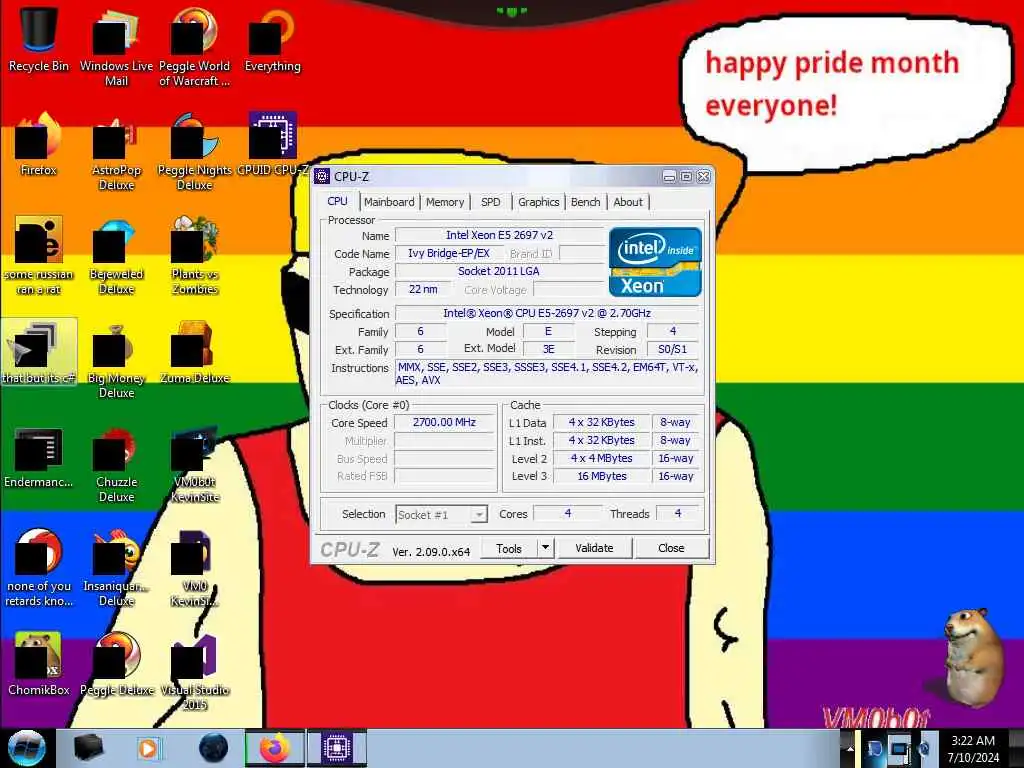The image size is (1024, 768).
Task: Click the Specification field text
Action: (547, 313)
